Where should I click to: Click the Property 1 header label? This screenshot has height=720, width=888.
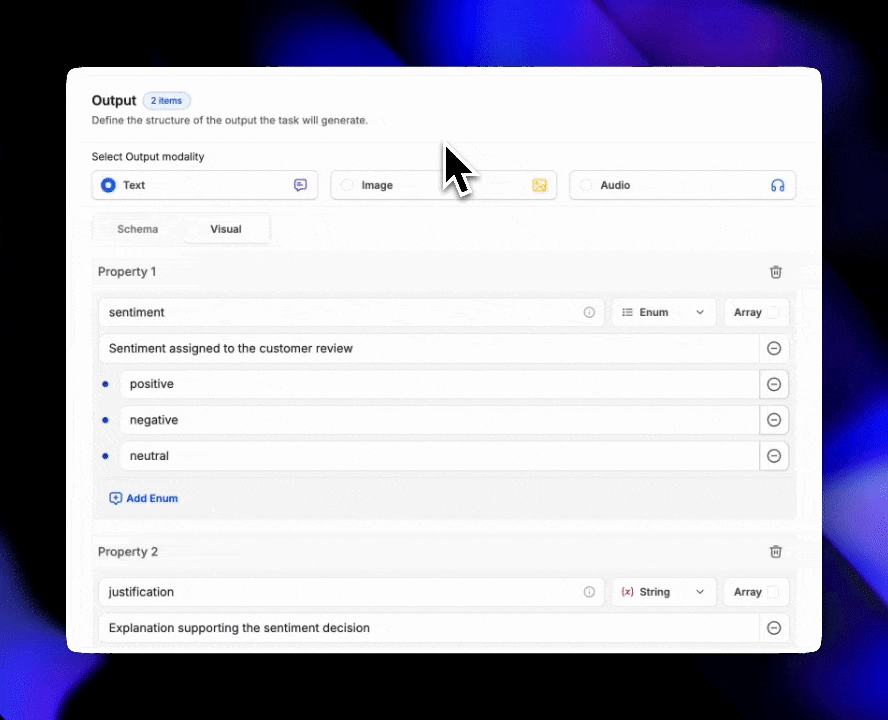tap(127, 272)
